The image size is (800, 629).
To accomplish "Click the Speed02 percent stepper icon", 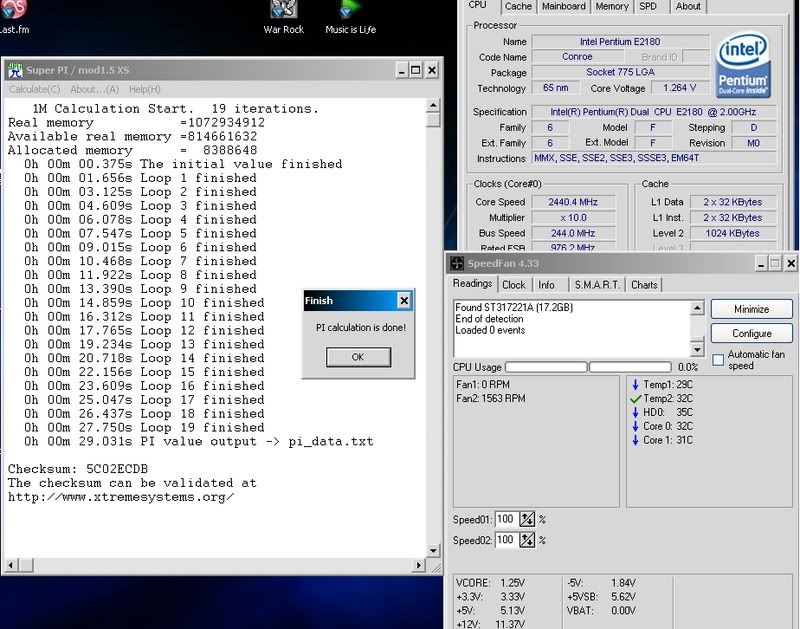I will coord(527,540).
